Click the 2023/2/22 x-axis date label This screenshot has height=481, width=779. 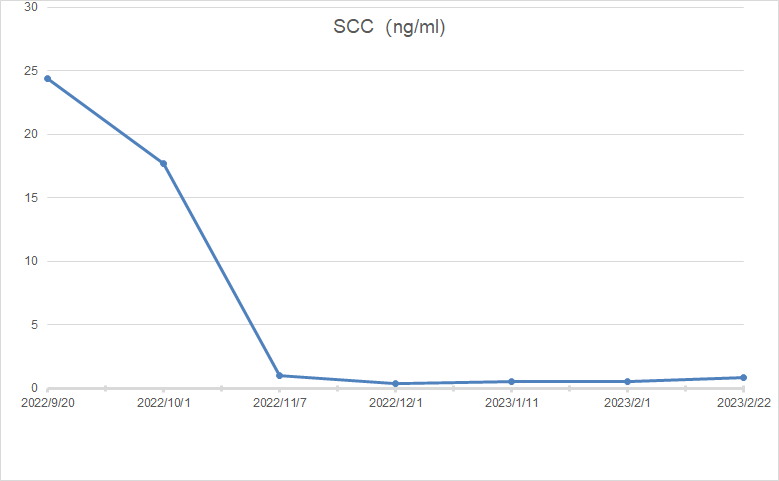click(744, 403)
